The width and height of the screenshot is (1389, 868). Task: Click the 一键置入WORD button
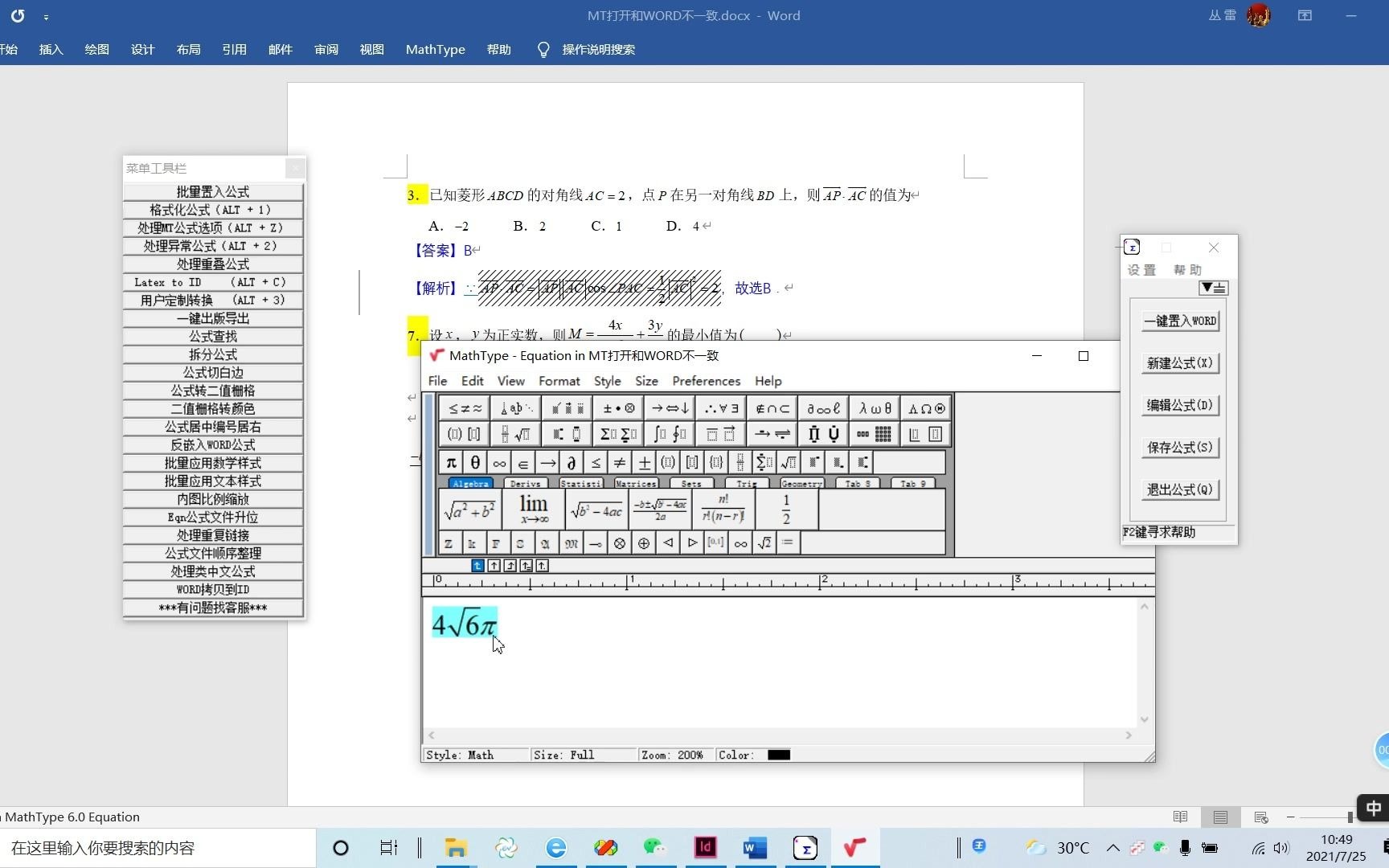(1179, 320)
